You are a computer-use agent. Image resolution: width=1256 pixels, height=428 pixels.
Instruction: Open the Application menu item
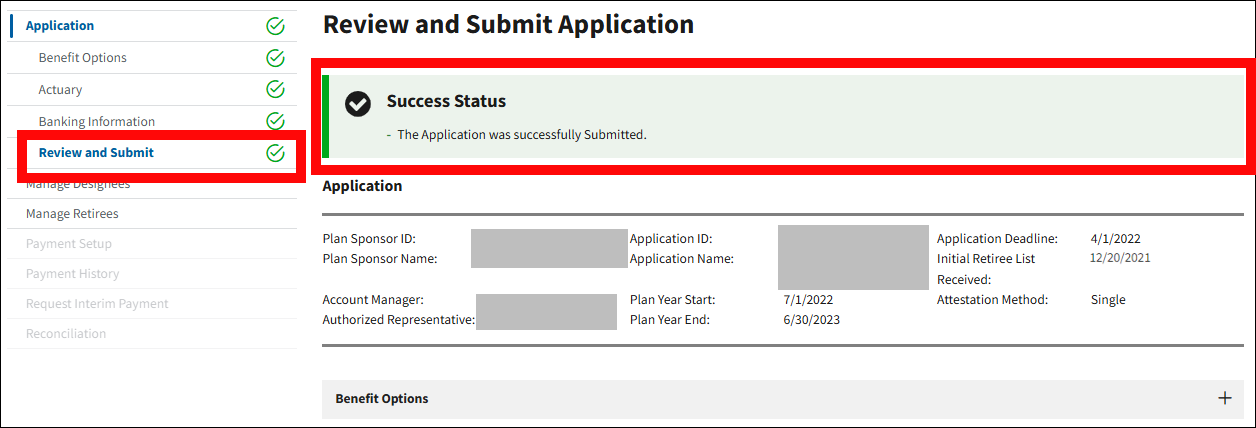click(x=60, y=26)
